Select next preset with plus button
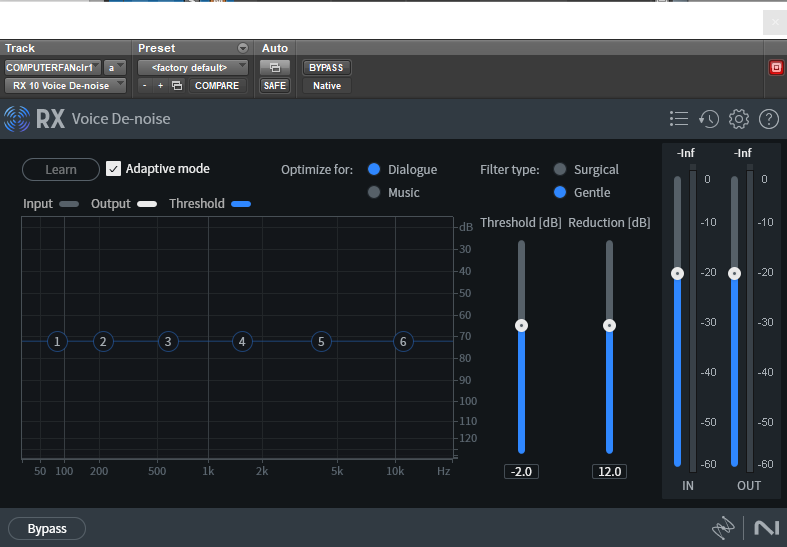The height and width of the screenshot is (547, 787). (x=161, y=86)
